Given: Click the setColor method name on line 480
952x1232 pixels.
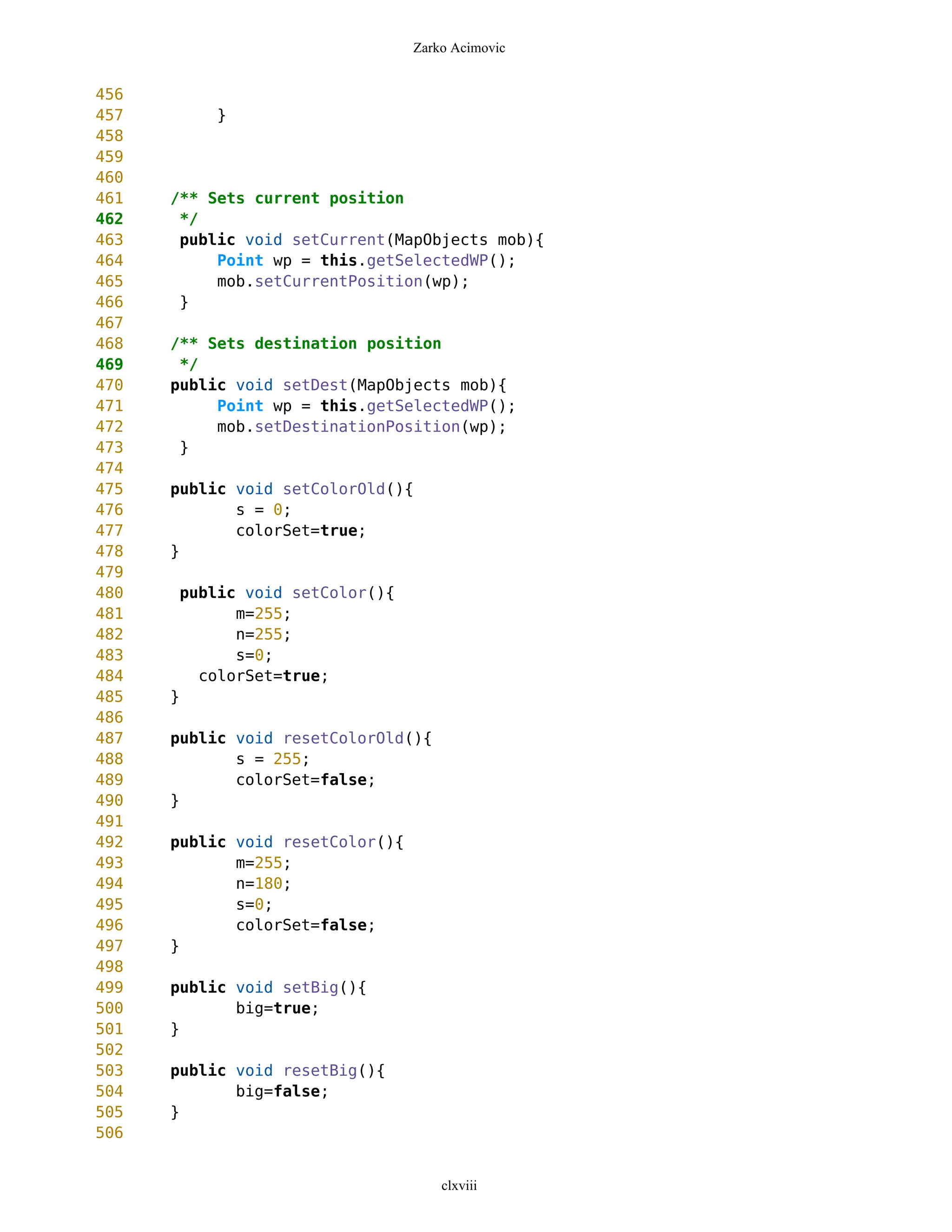Looking at the screenshot, I should coord(330,593).
